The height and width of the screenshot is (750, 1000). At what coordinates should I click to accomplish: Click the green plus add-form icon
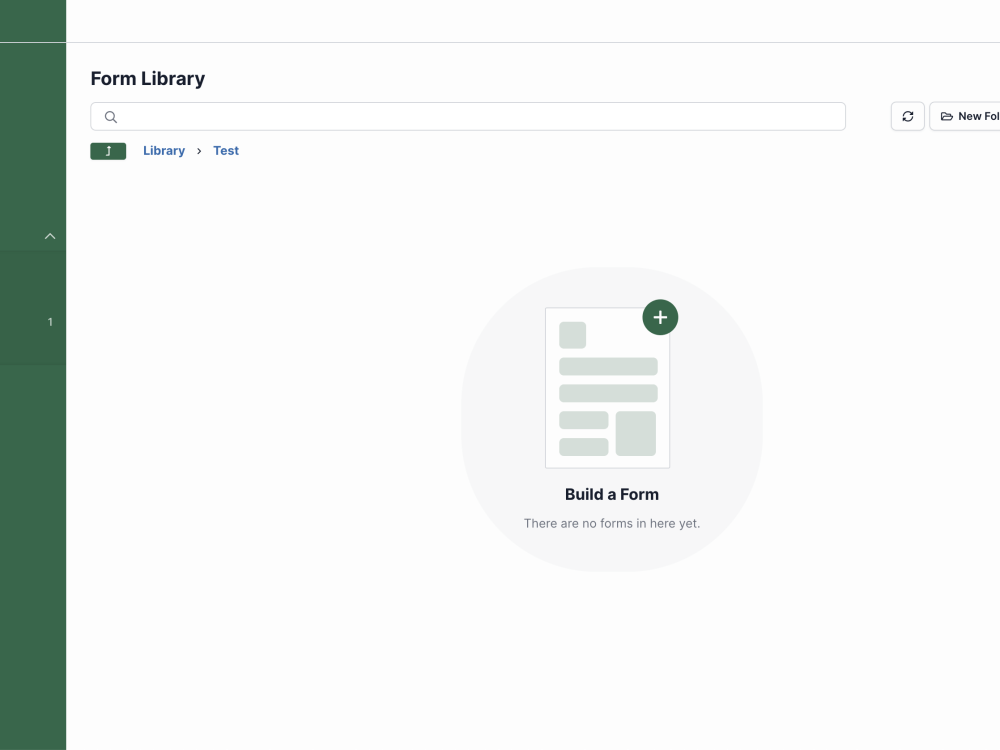[x=660, y=317]
